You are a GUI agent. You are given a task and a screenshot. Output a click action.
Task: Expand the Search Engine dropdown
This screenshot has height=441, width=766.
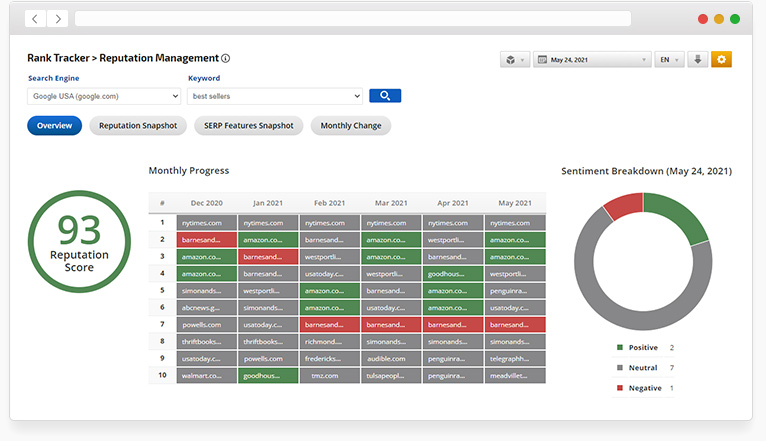coord(104,96)
